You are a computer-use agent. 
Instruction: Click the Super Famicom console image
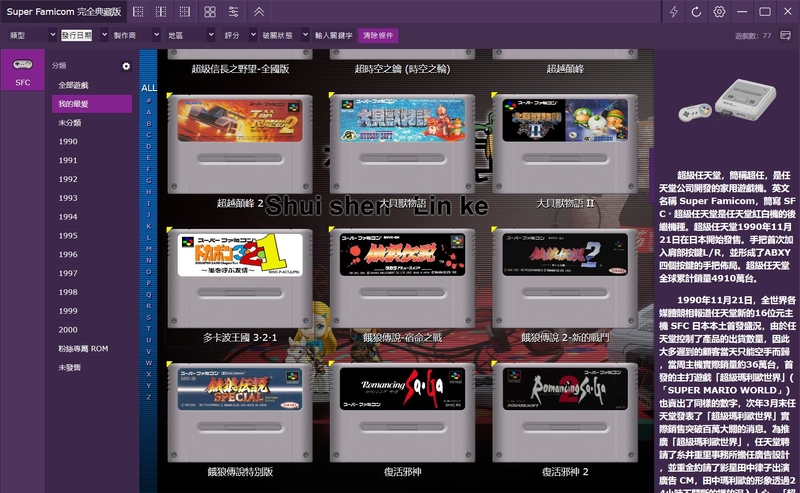[727, 100]
